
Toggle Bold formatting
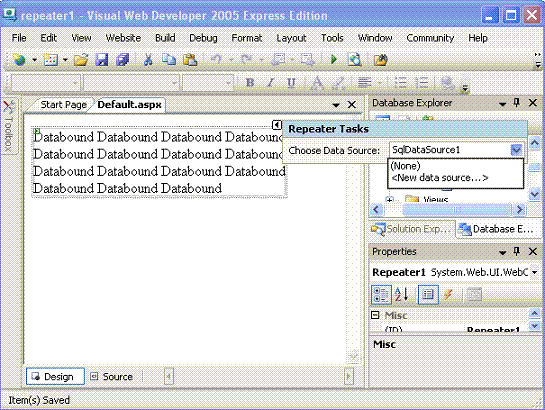point(250,83)
